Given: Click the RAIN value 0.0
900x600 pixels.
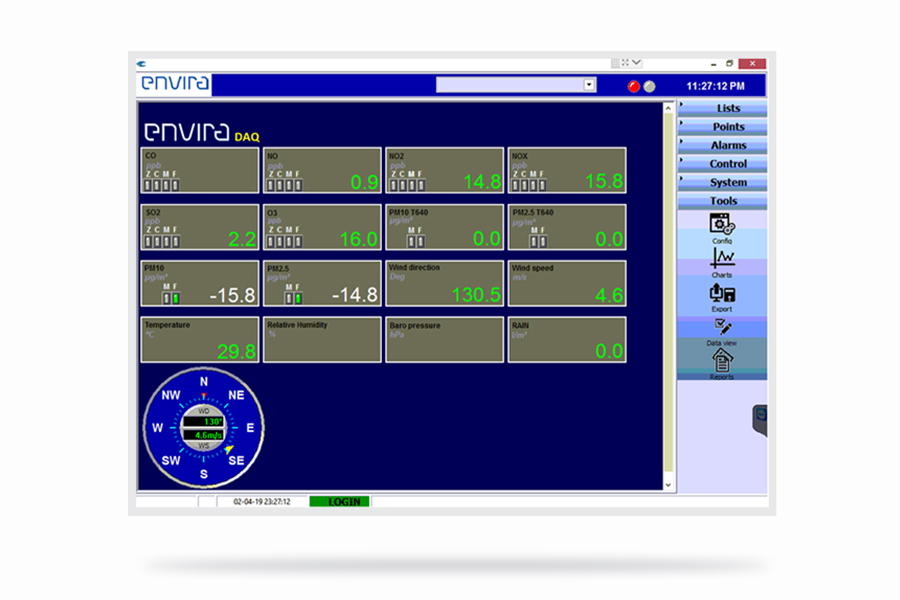Looking at the screenshot, I should 609,351.
